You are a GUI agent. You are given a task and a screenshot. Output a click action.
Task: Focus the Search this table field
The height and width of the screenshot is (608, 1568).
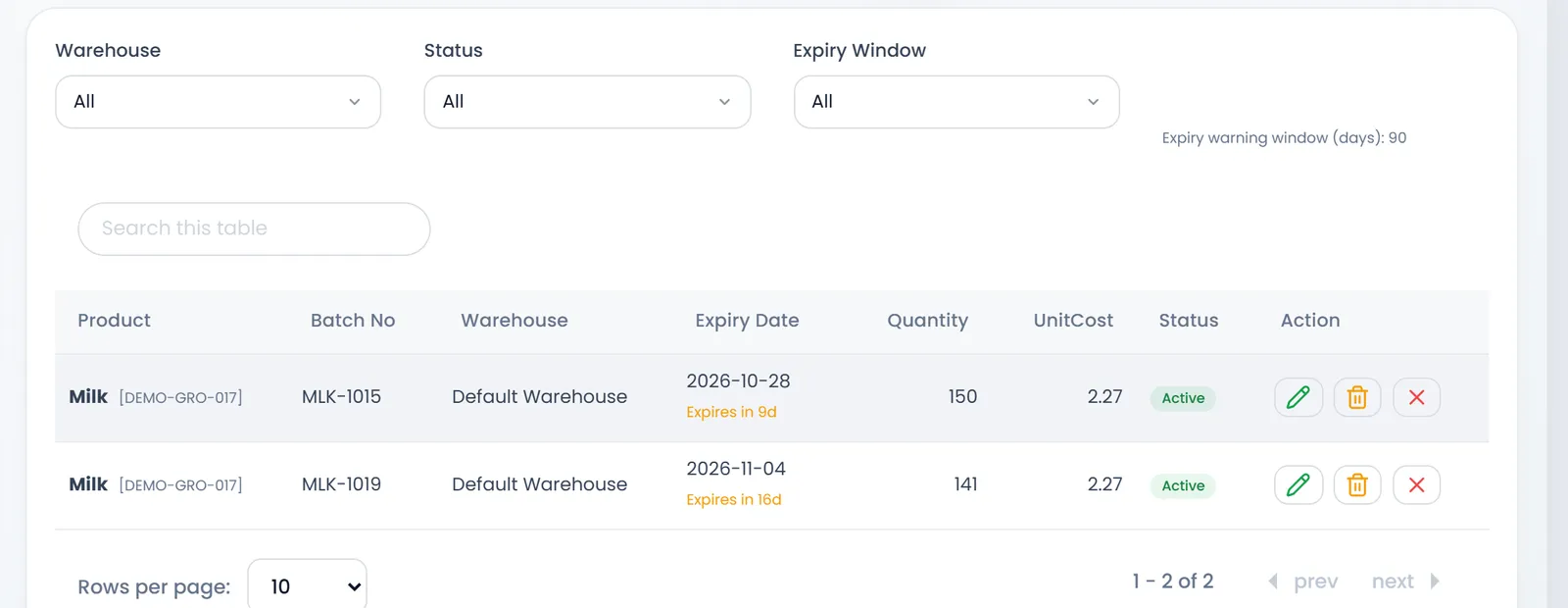click(x=254, y=228)
